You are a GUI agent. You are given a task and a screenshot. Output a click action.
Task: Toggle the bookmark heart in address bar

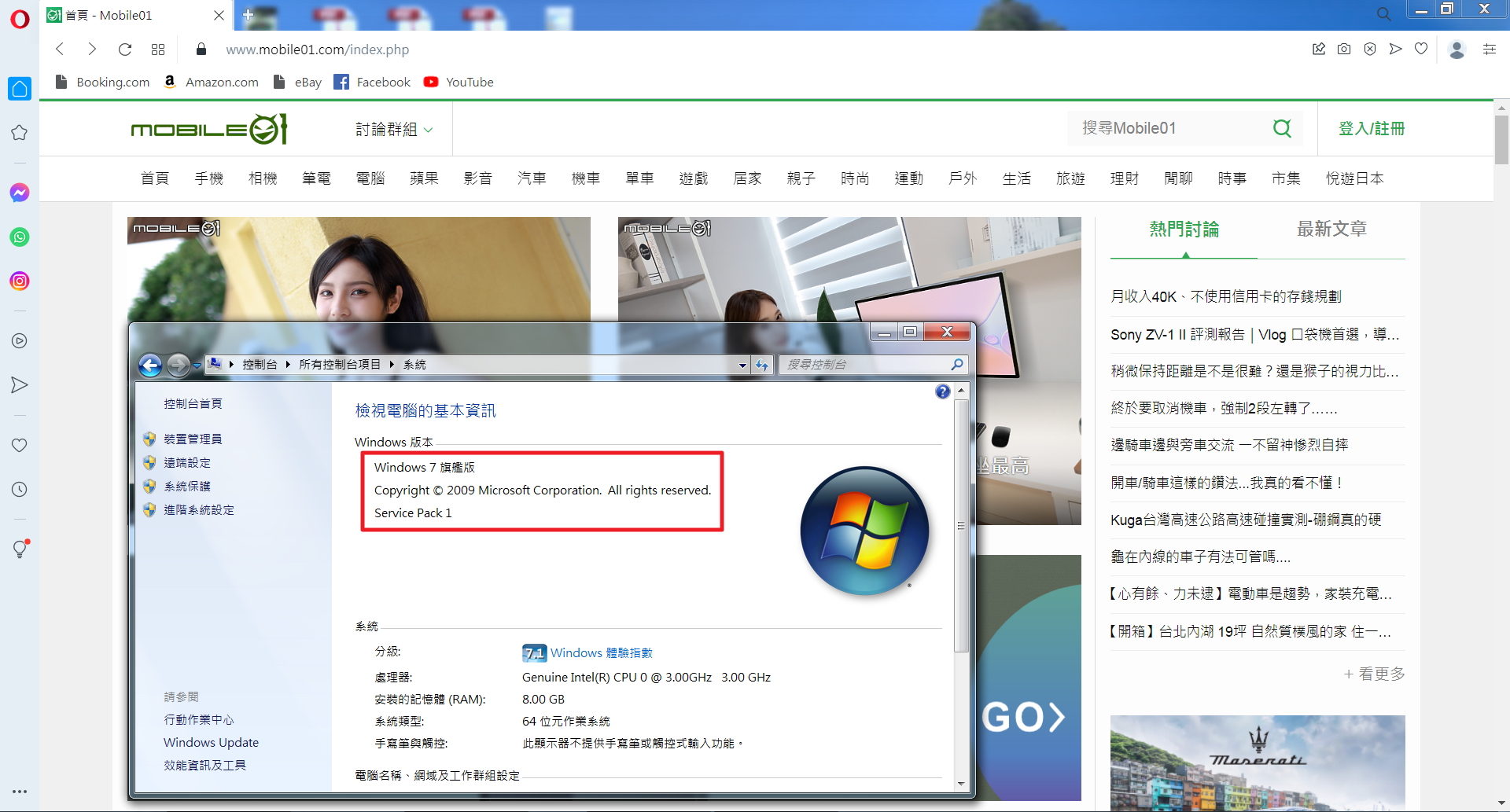pyautogui.click(x=1421, y=49)
